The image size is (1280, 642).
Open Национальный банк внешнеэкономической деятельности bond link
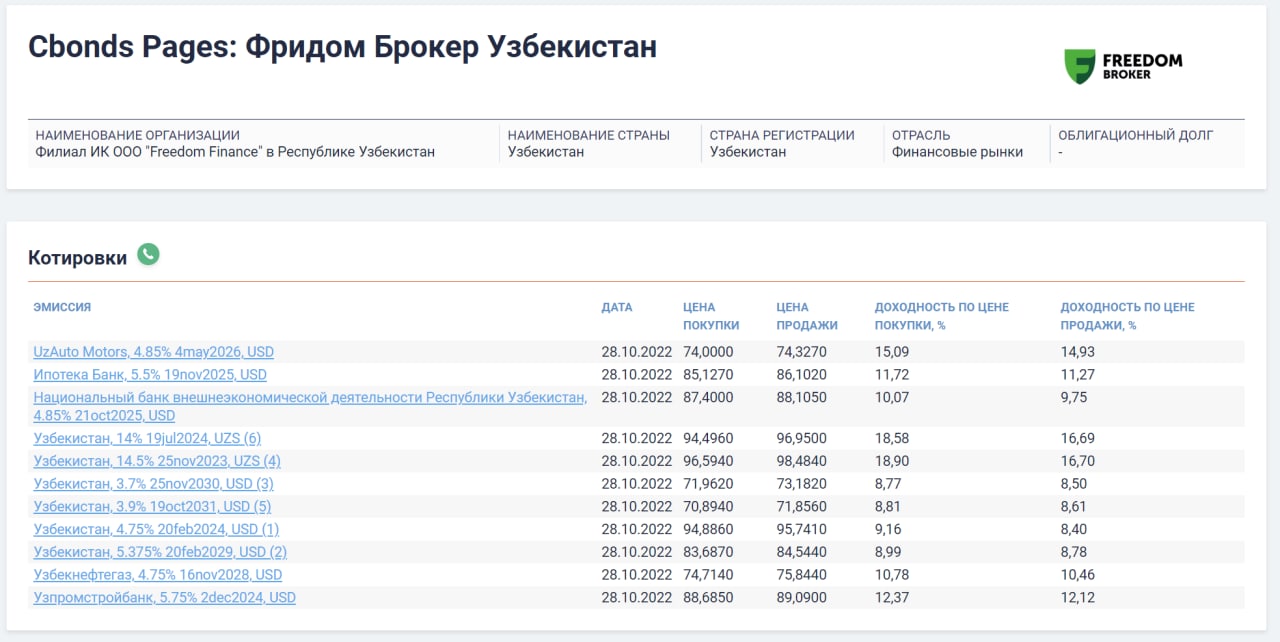[310, 406]
